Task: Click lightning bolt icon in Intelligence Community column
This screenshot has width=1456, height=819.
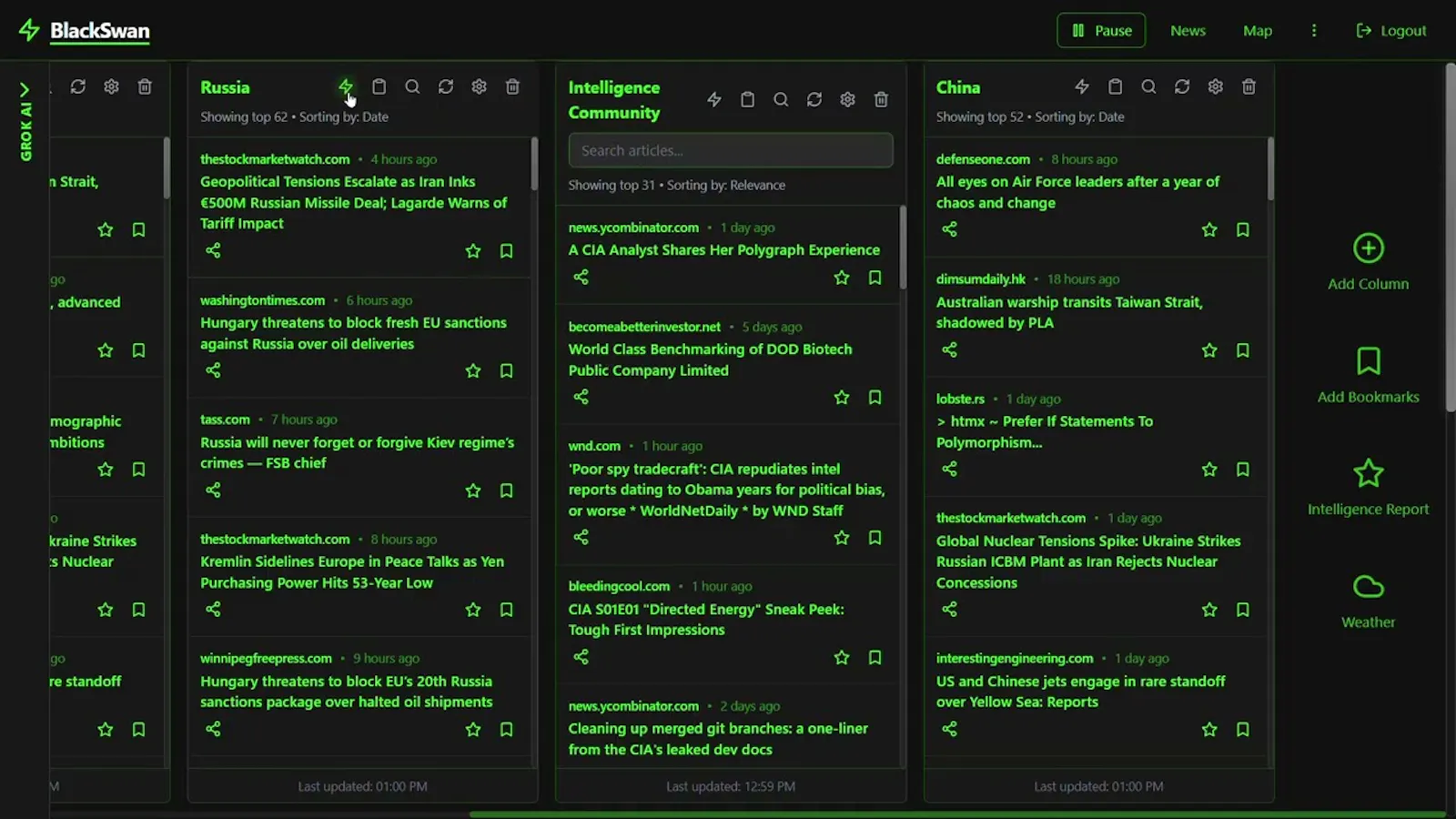Action: [x=714, y=99]
